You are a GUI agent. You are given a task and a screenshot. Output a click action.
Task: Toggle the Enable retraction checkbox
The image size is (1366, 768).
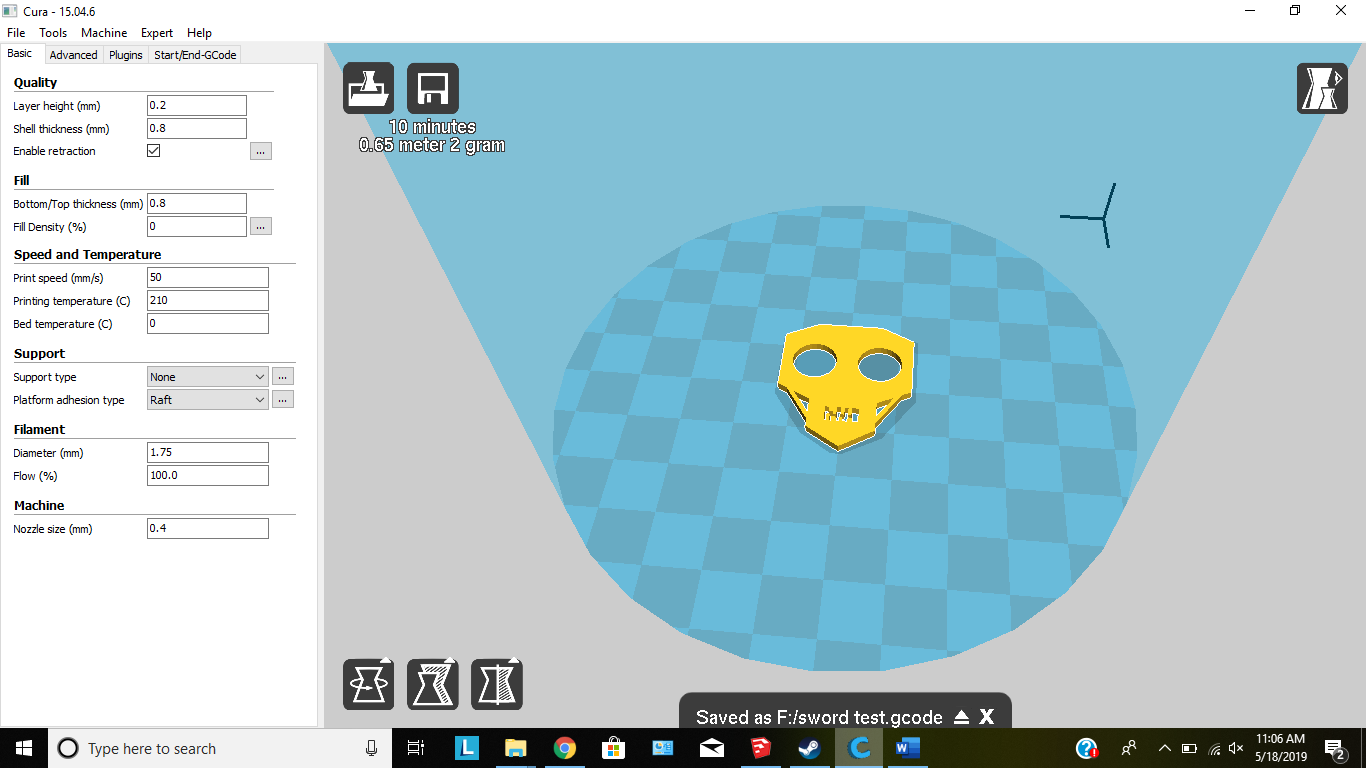point(153,150)
